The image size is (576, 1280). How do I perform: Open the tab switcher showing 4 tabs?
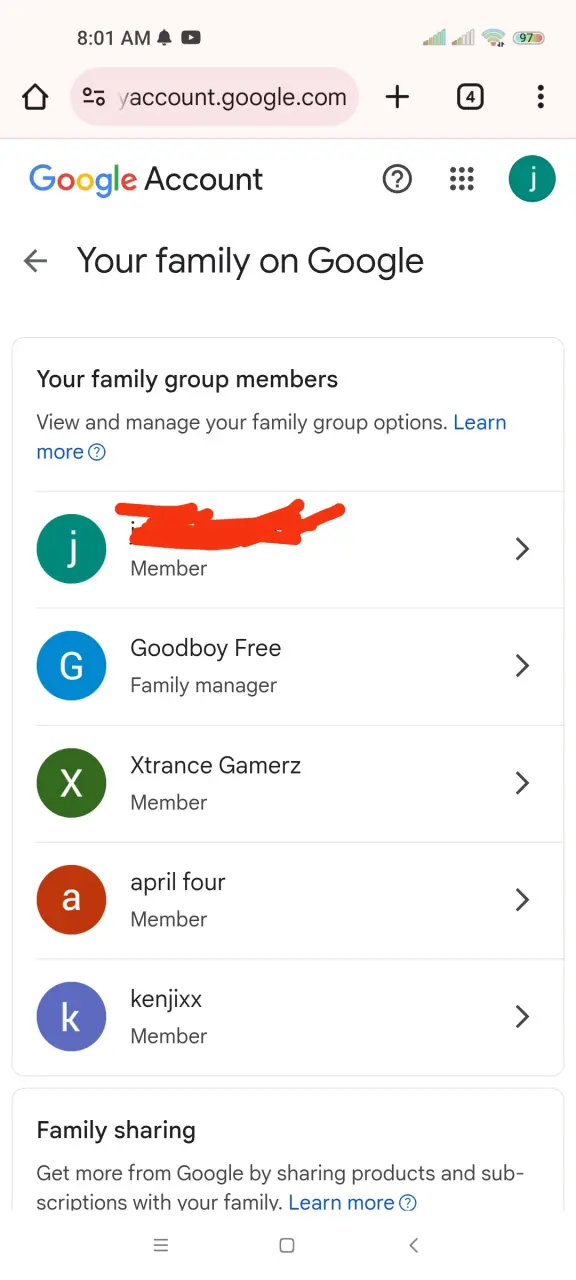pyautogui.click(x=470, y=97)
